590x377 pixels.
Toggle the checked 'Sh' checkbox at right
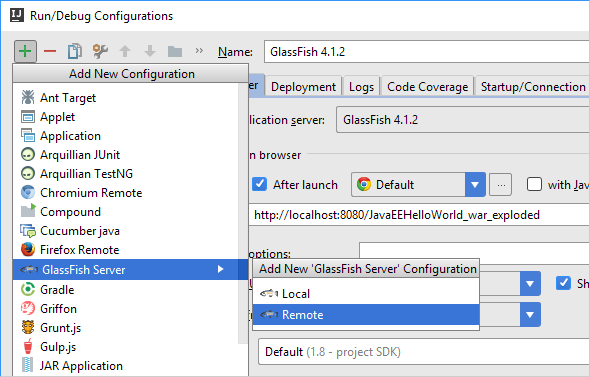(x=563, y=283)
